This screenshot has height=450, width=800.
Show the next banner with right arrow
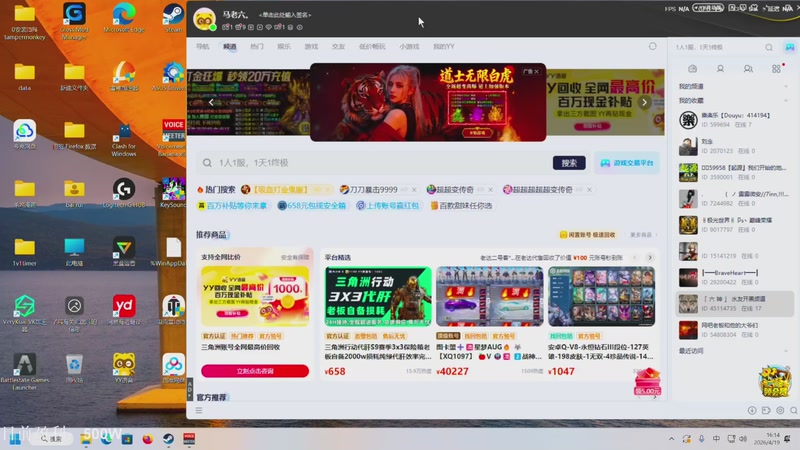(x=644, y=102)
